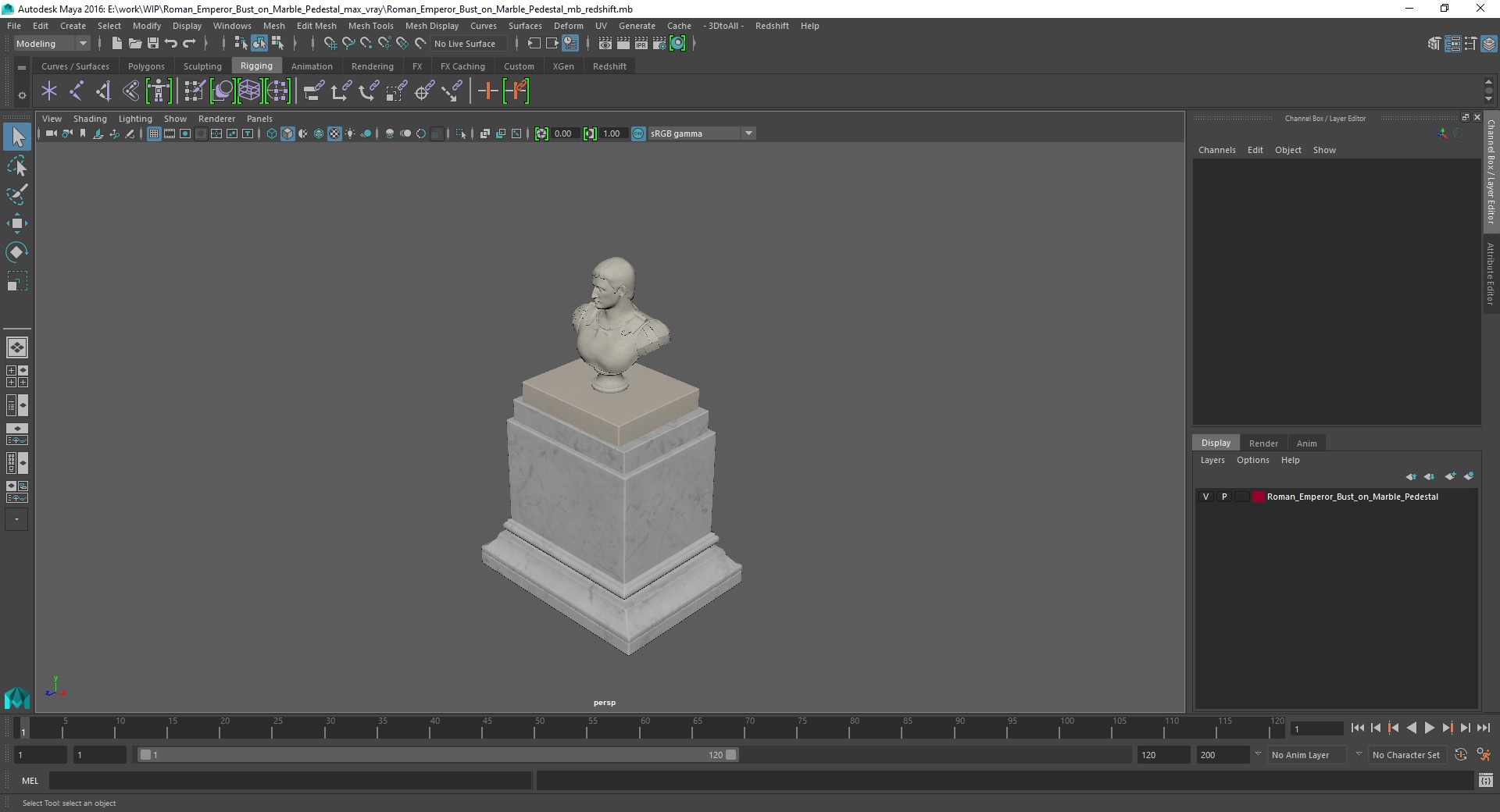
Task: Toggle smooth shade all in viewport
Action: [x=287, y=134]
